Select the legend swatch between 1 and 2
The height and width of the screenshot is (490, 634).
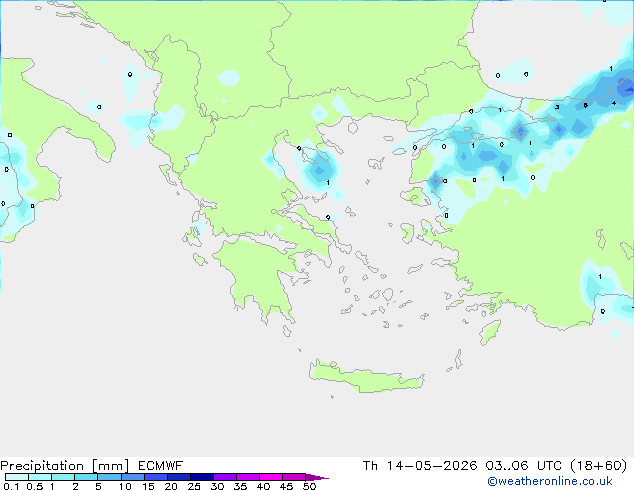63,477
